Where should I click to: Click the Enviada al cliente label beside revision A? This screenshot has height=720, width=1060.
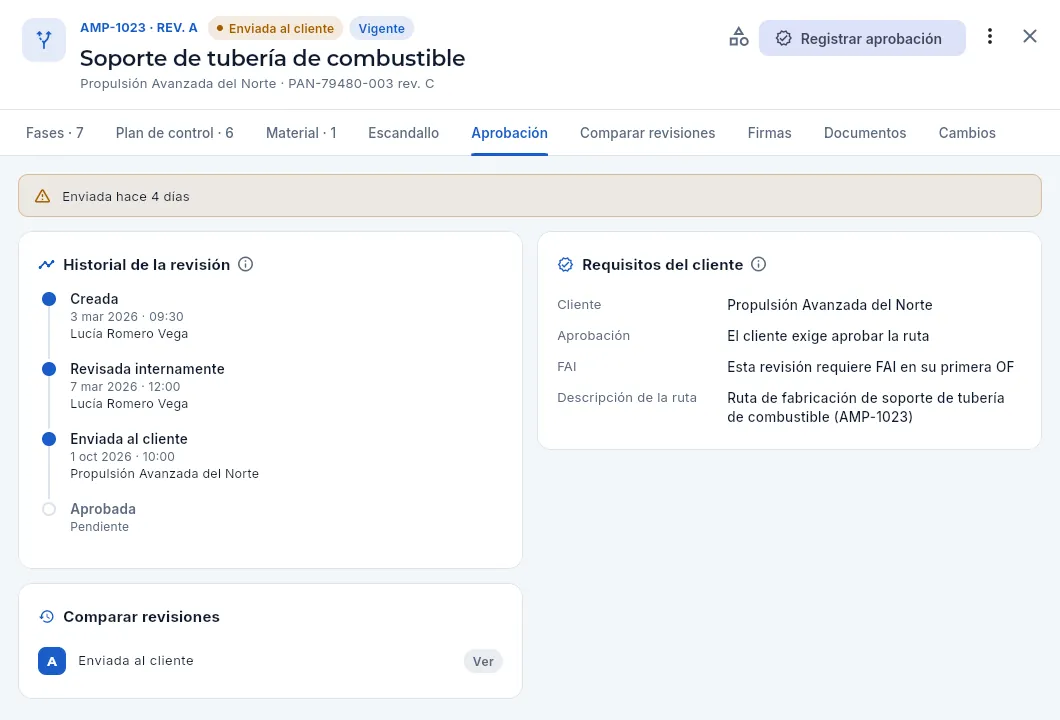[x=136, y=661]
